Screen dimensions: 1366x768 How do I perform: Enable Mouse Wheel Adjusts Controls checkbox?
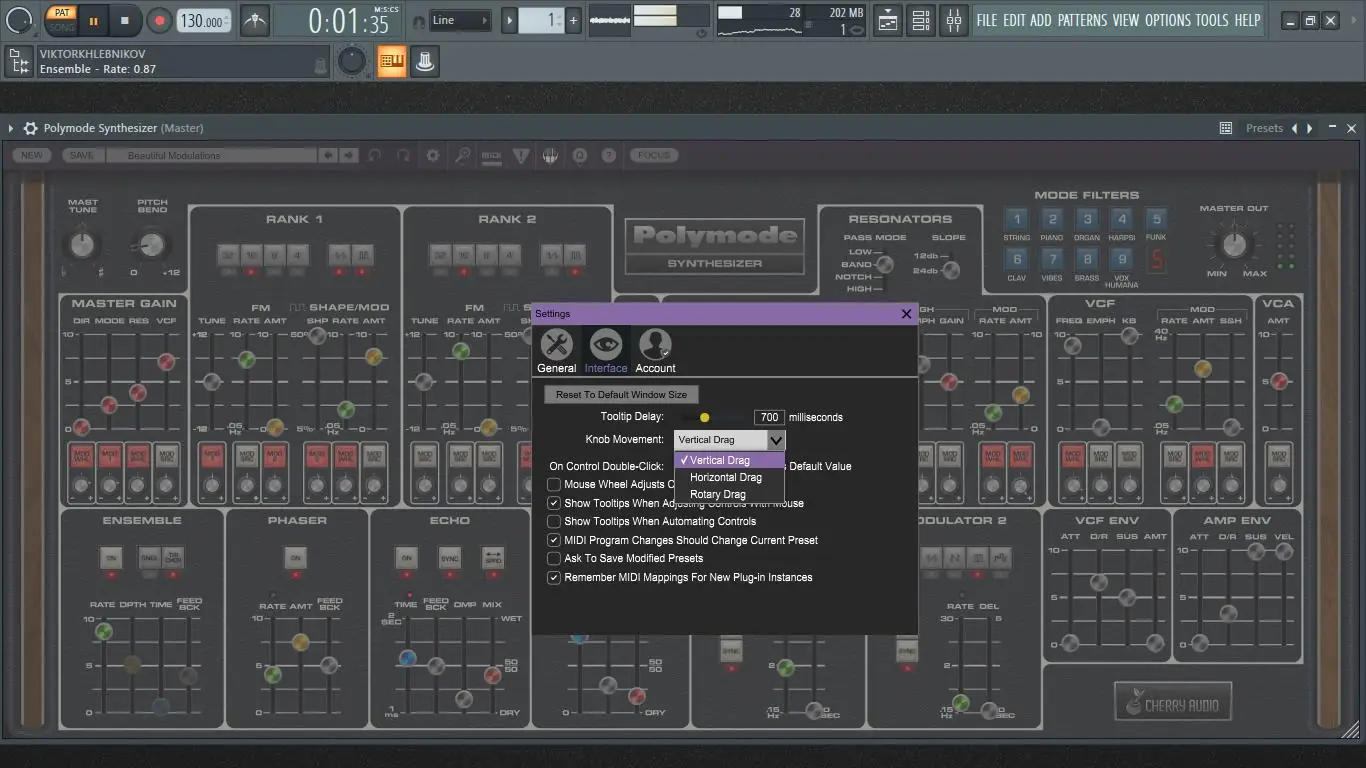pyautogui.click(x=554, y=484)
